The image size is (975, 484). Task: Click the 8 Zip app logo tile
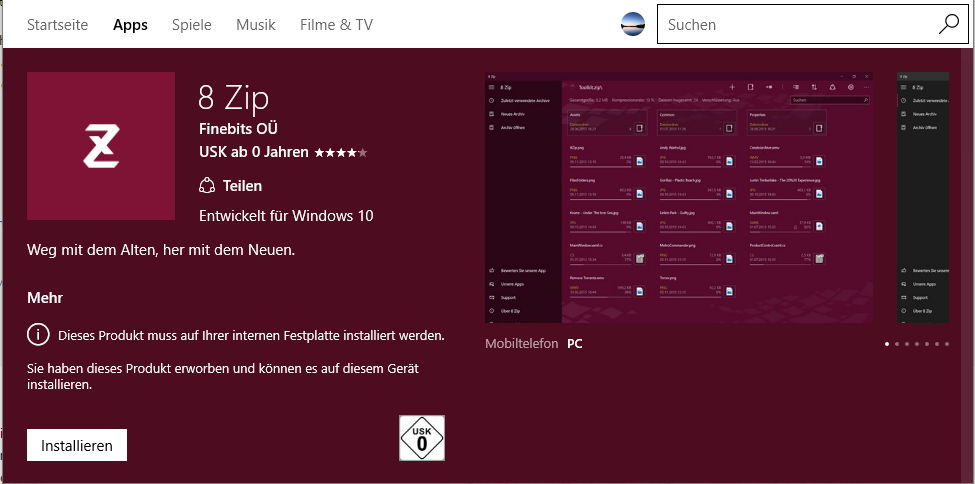point(101,146)
